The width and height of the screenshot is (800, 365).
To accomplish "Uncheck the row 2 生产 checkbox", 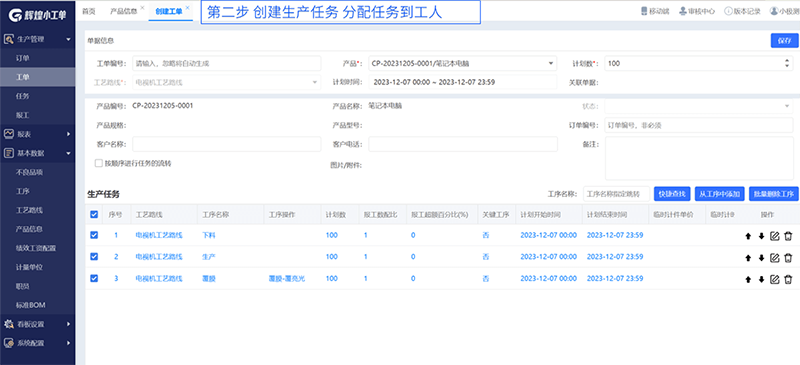I will (94, 257).
